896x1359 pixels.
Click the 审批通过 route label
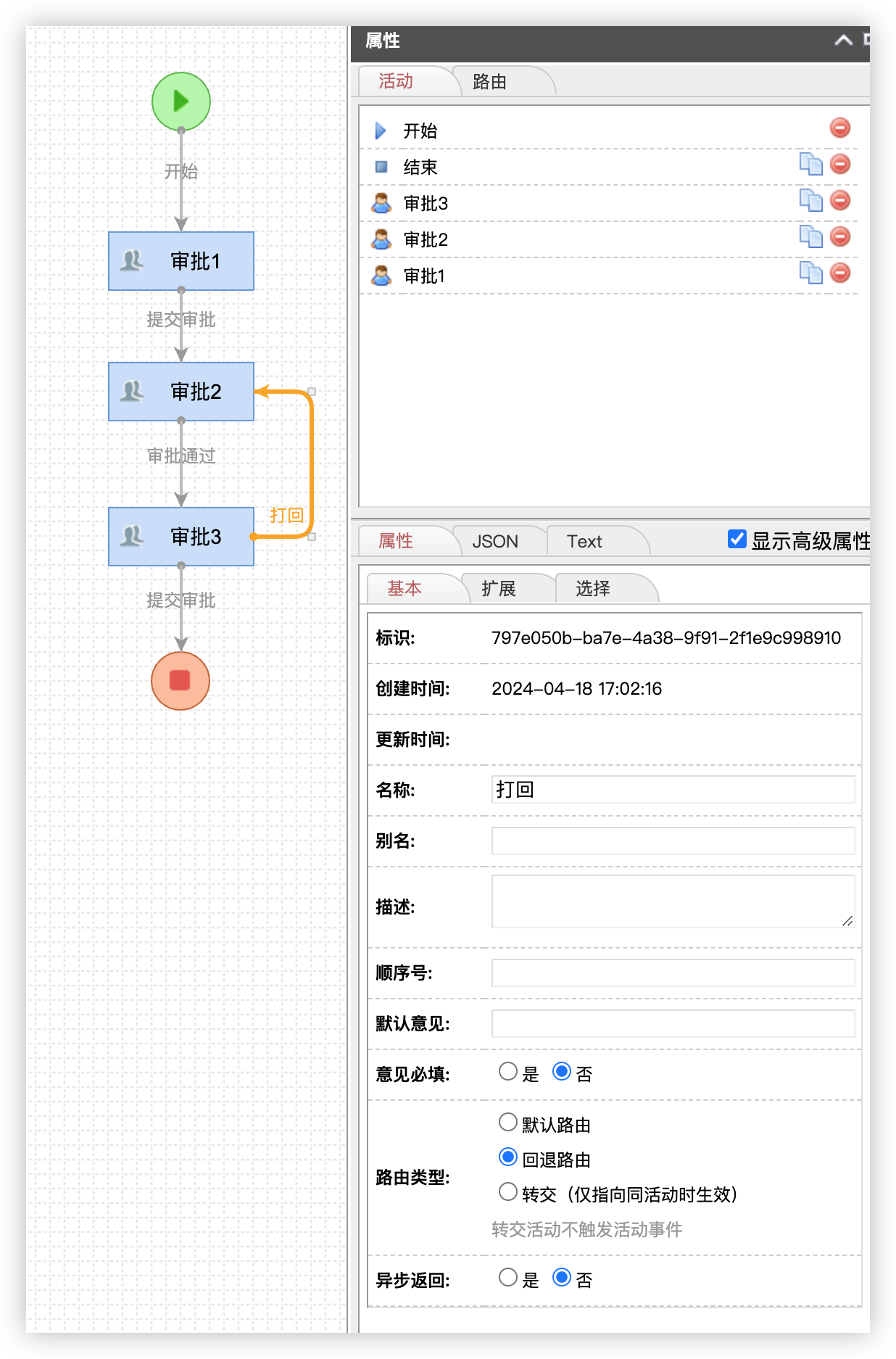click(181, 456)
